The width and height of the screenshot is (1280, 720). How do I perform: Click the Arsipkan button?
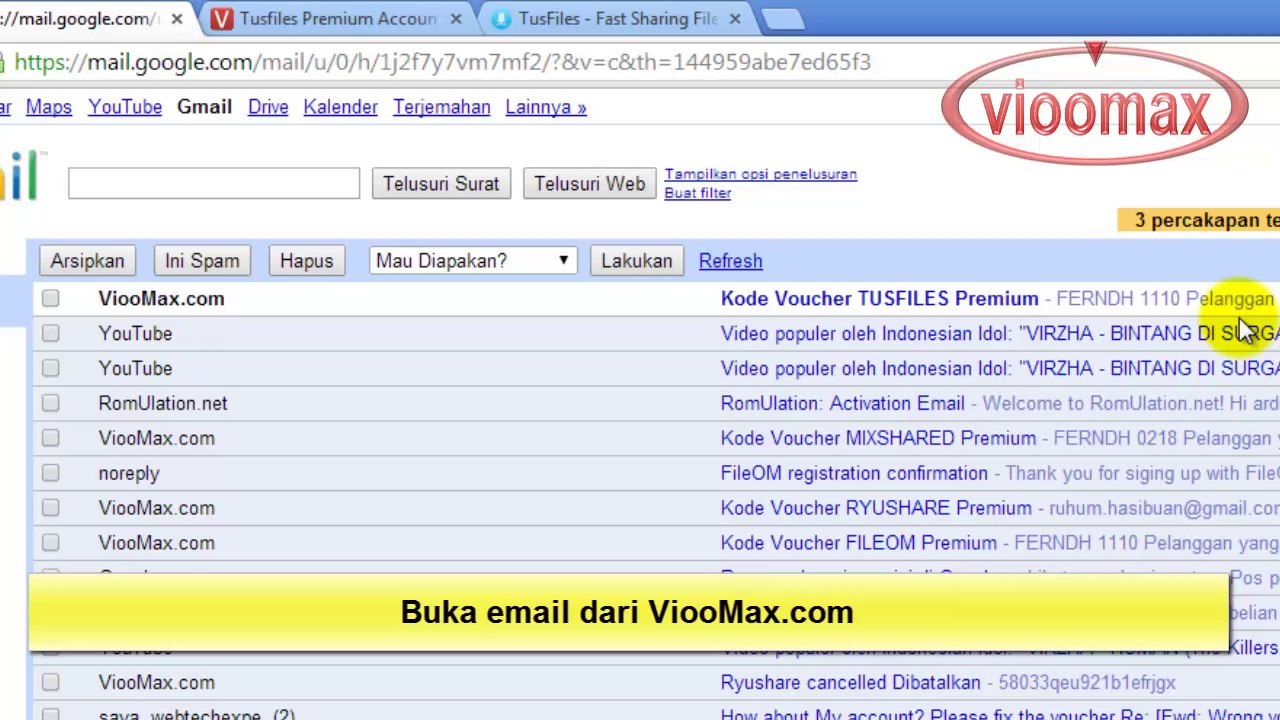click(x=88, y=261)
